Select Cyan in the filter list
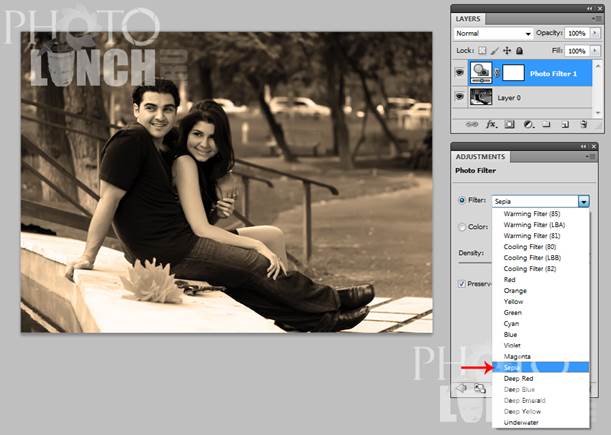 point(540,324)
